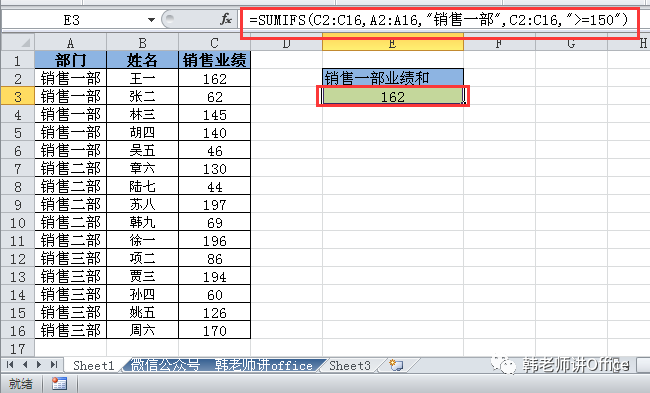Click next sheet navigation arrow
Image resolution: width=650 pixels, height=393 pixels.
(39, 365)
